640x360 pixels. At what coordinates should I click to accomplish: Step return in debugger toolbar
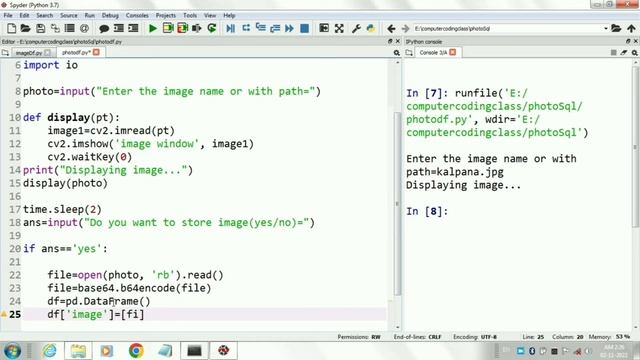click(275, 28)
